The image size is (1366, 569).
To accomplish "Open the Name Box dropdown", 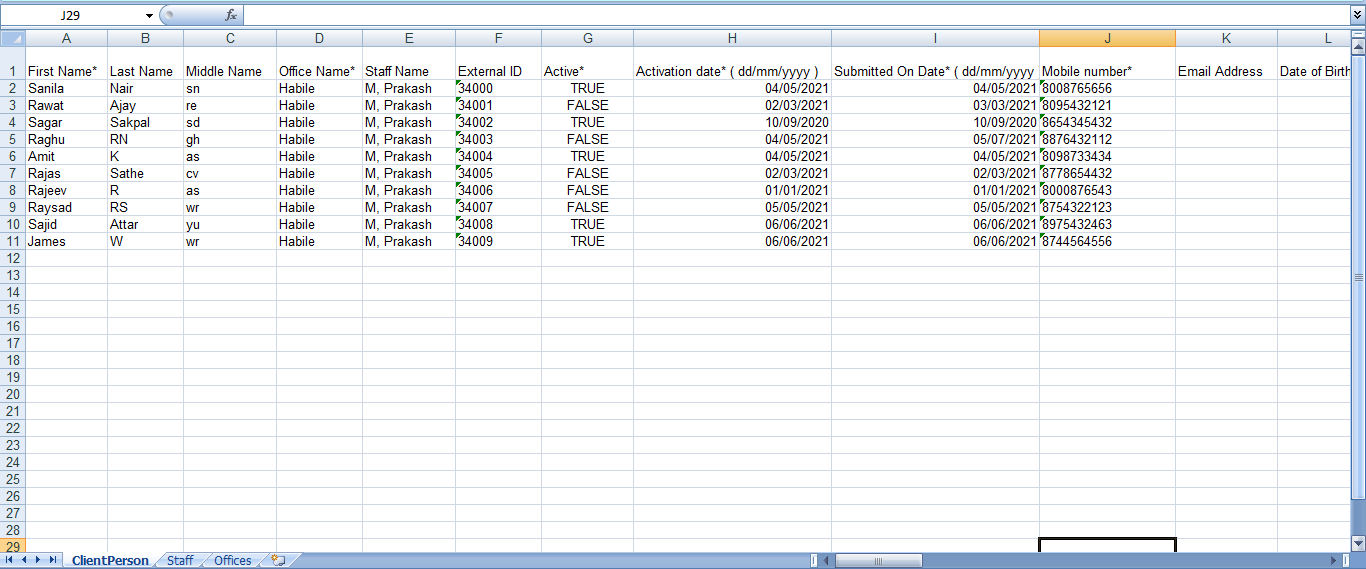I will pos(149,16).
